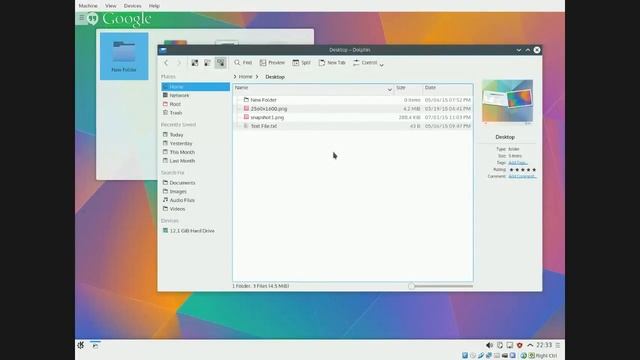Search for Images in sidebar
Screen dimensions: 640x360
pos(196,191)
